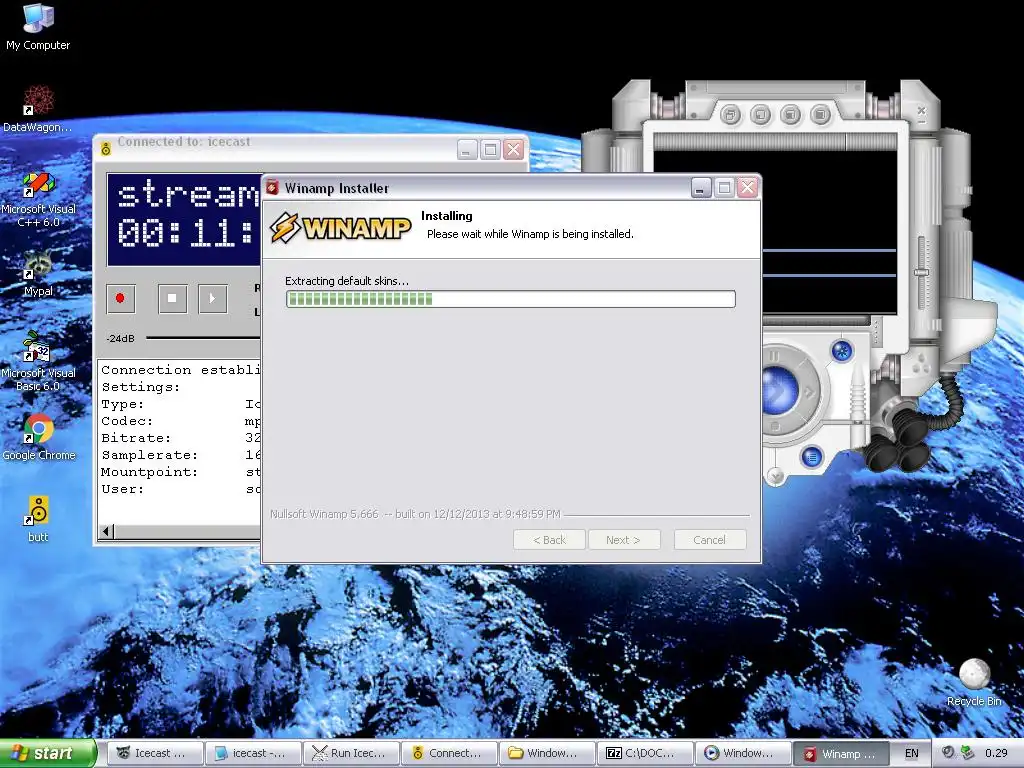This screenshot has height=768, width=1024.
Task: Click the stop button at dial bottom
Action: pyautogui.click(x=775, y=426)
